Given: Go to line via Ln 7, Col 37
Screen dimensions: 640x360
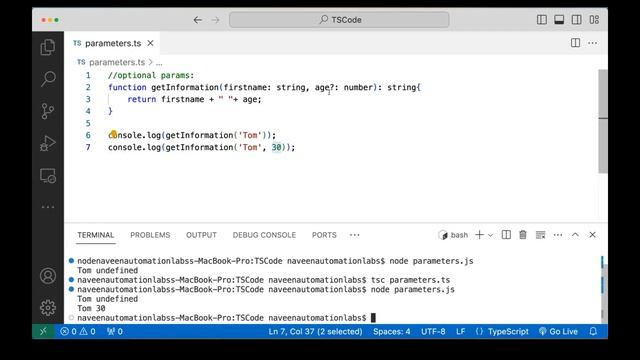Looking at the screenshot, I should [315, 331].
